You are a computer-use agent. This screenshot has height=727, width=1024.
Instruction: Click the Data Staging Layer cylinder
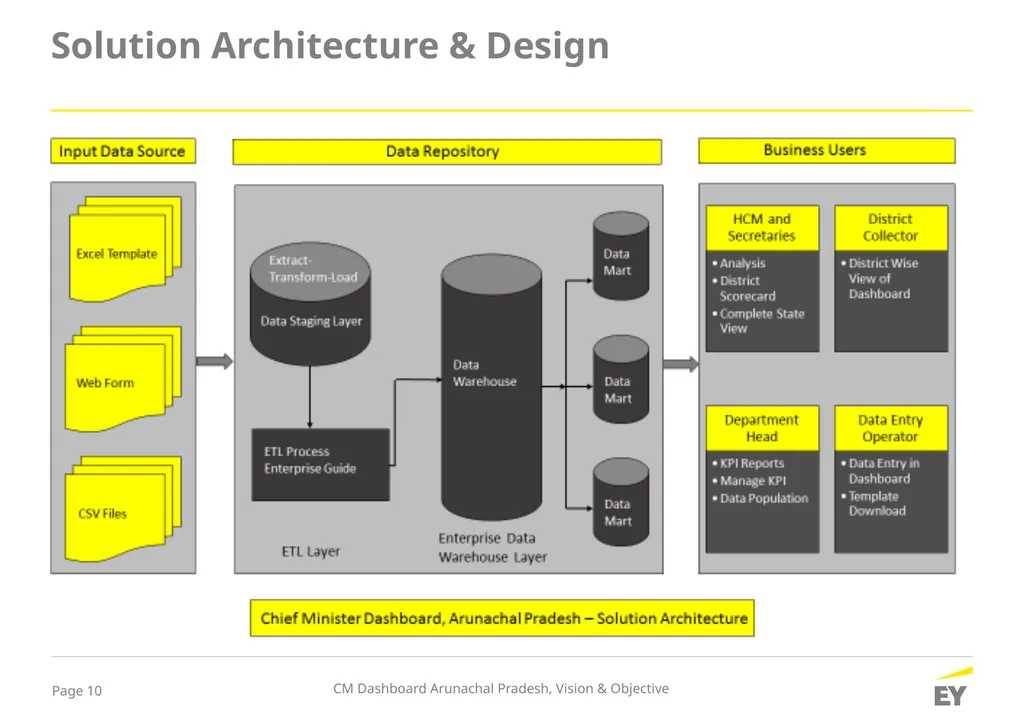(x=310, y=304)
